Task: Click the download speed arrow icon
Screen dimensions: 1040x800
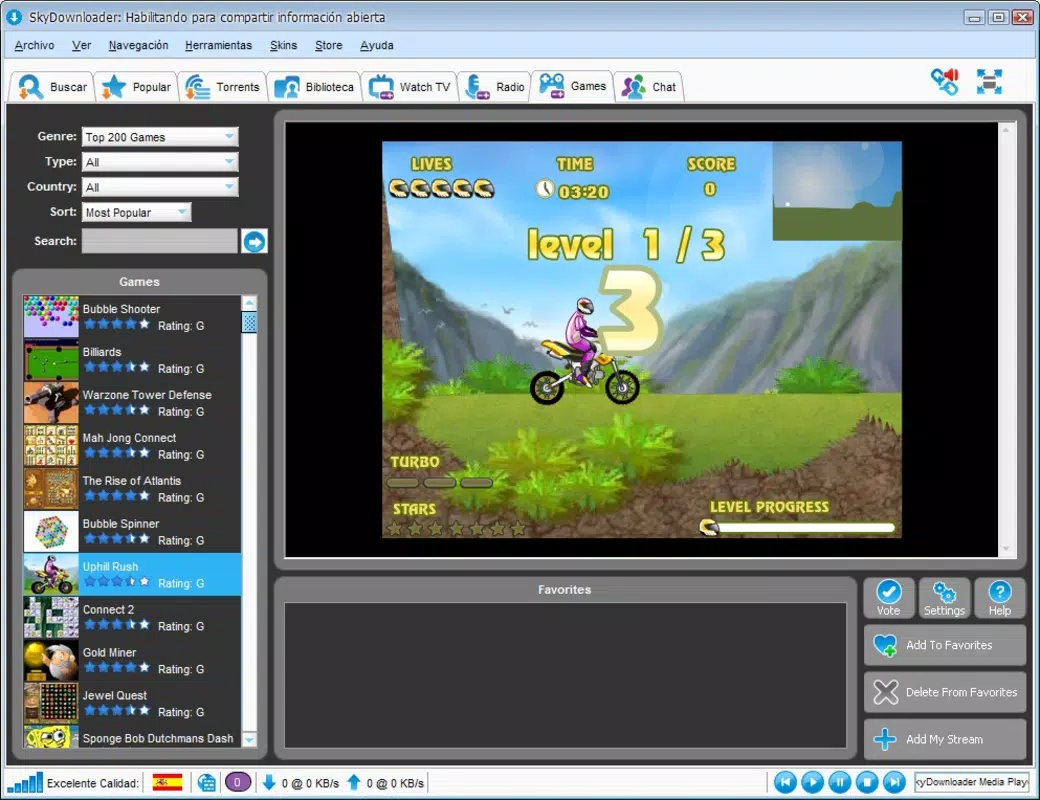Action: pos(269,783)
